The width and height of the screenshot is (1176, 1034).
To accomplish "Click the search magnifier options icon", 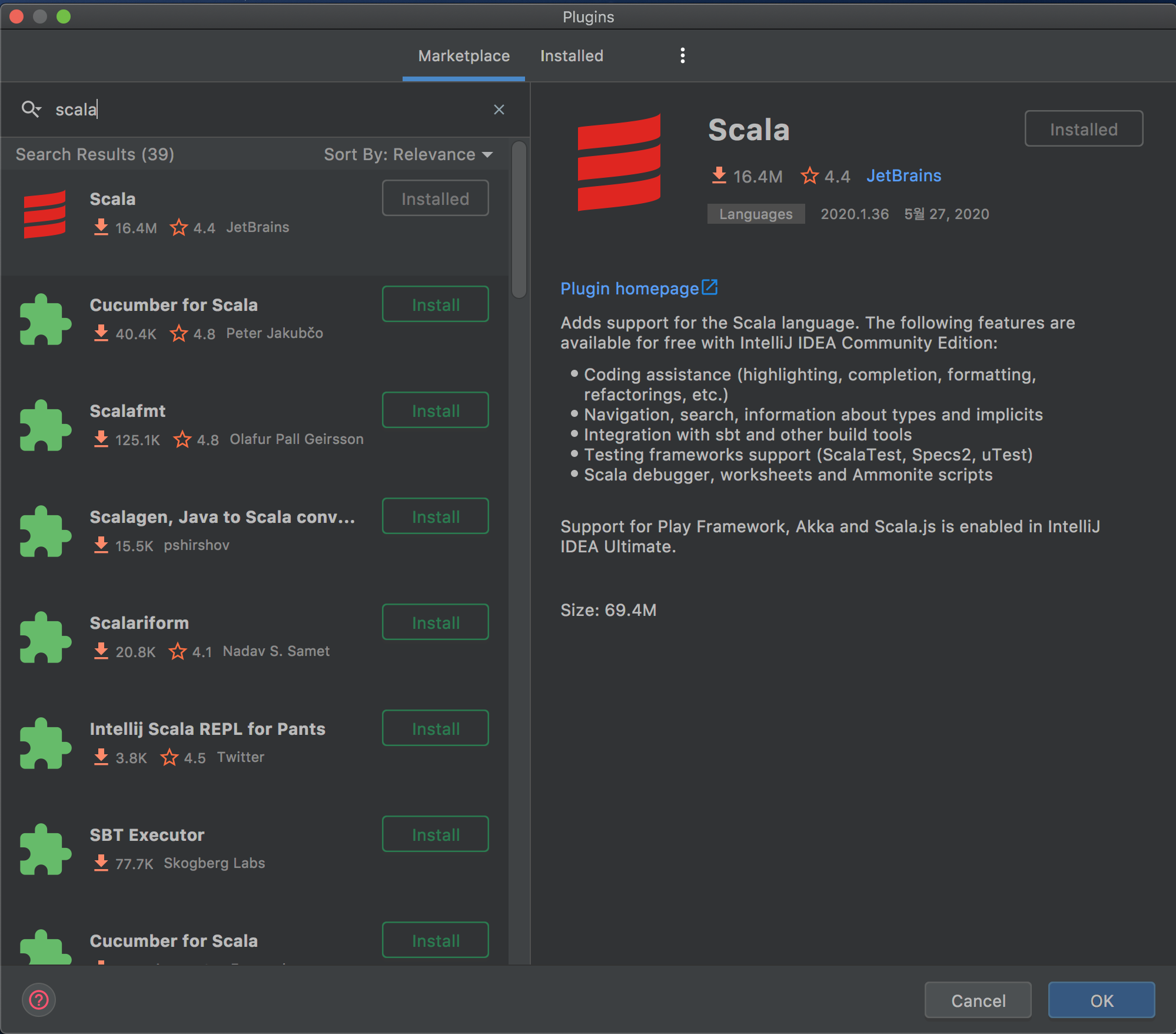I will (31, 110).
